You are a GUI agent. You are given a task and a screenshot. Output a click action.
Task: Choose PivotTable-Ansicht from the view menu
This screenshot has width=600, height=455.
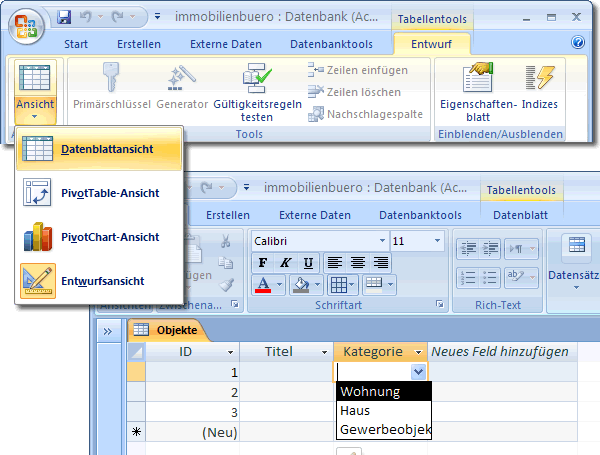pos(99,193)
